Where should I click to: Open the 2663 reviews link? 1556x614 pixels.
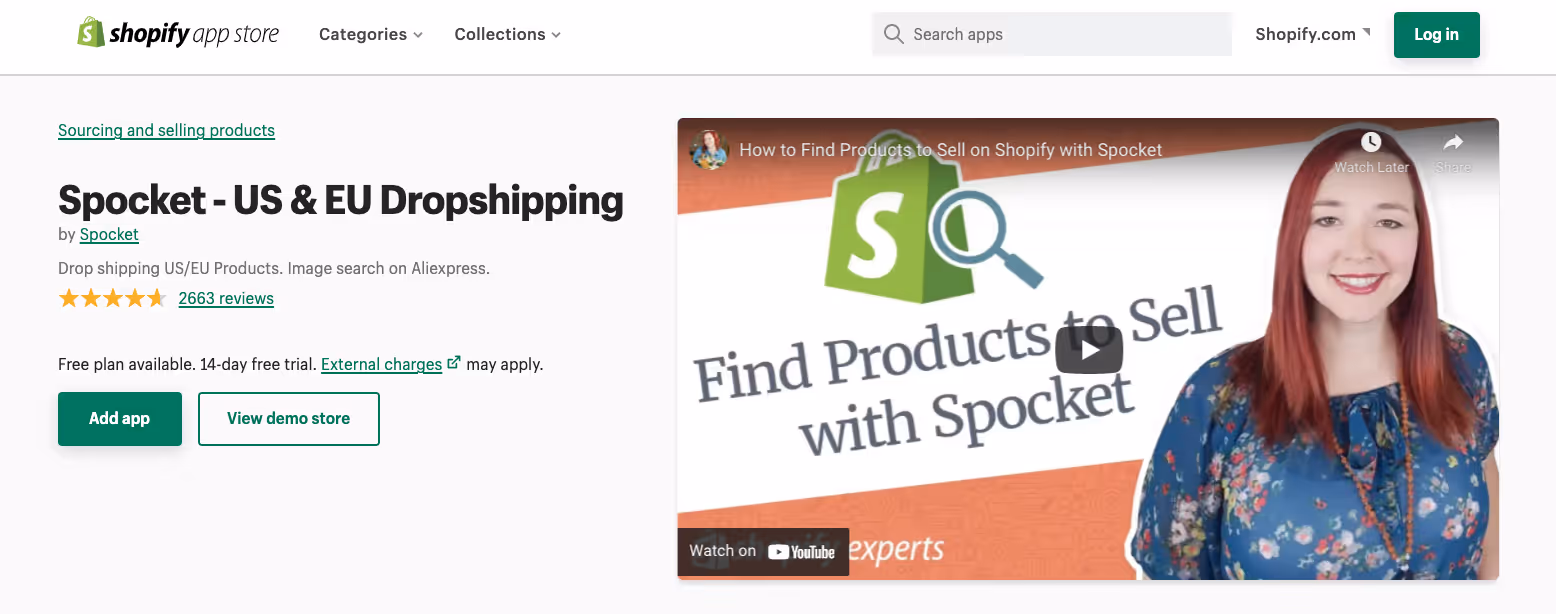coord(226,298)
